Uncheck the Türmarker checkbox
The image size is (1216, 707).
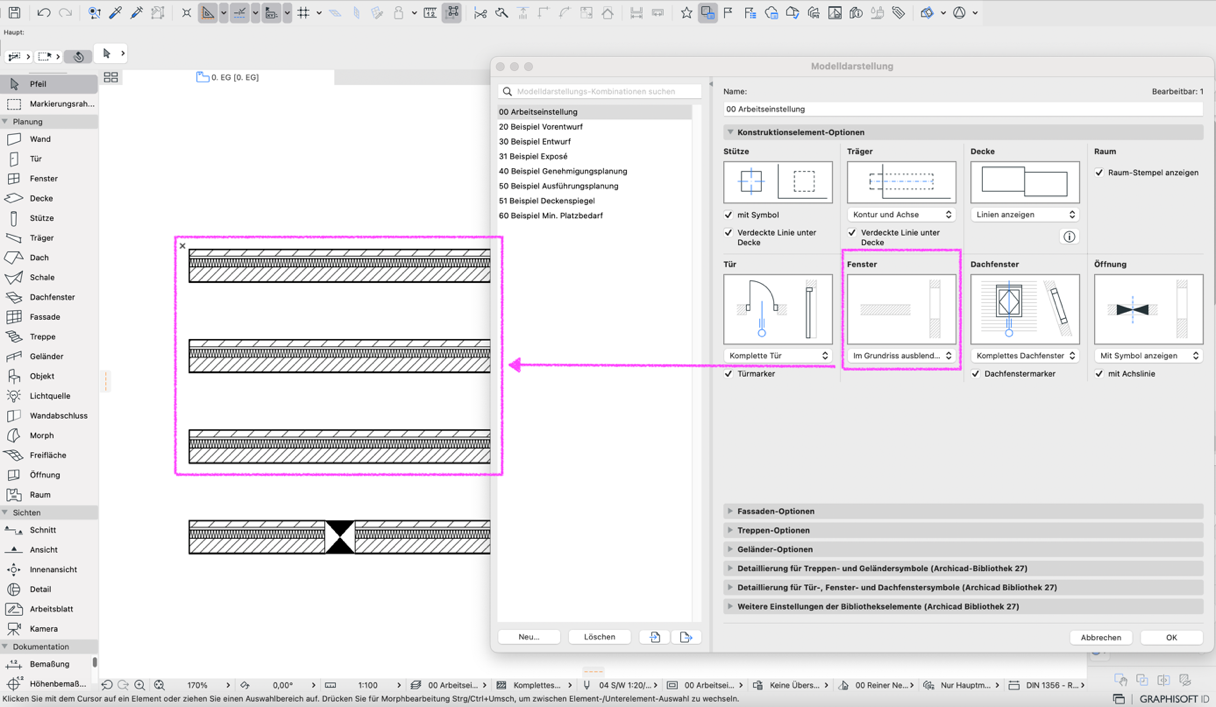click(728, 374)
